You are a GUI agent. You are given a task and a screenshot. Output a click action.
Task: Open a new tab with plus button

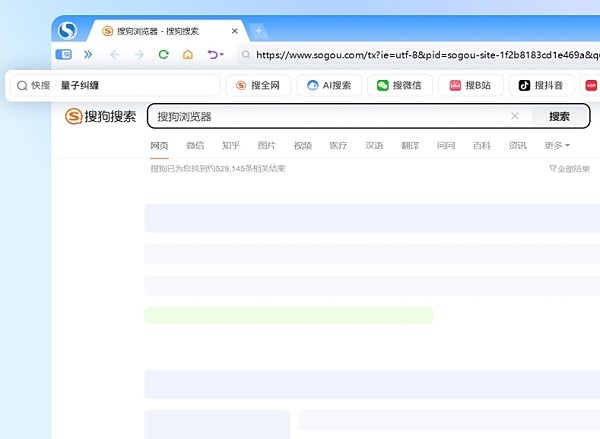point(259,31)
